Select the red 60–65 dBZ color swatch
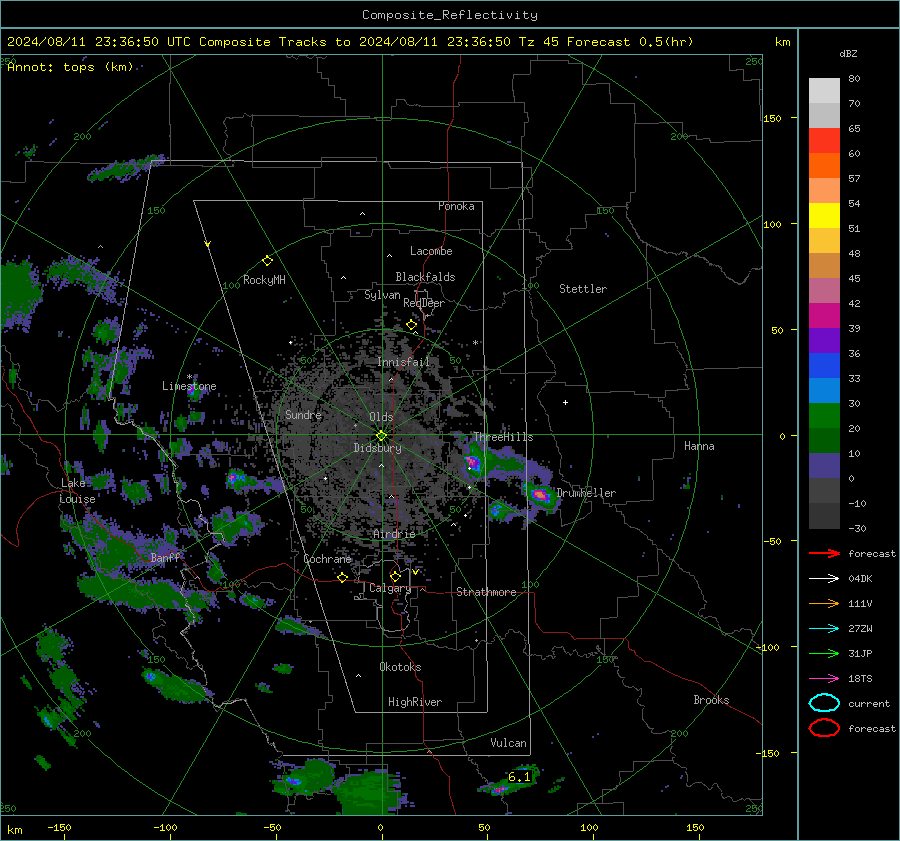Image resolution: width=900 pixels, height=841 pixels. (x=824, y=141)
